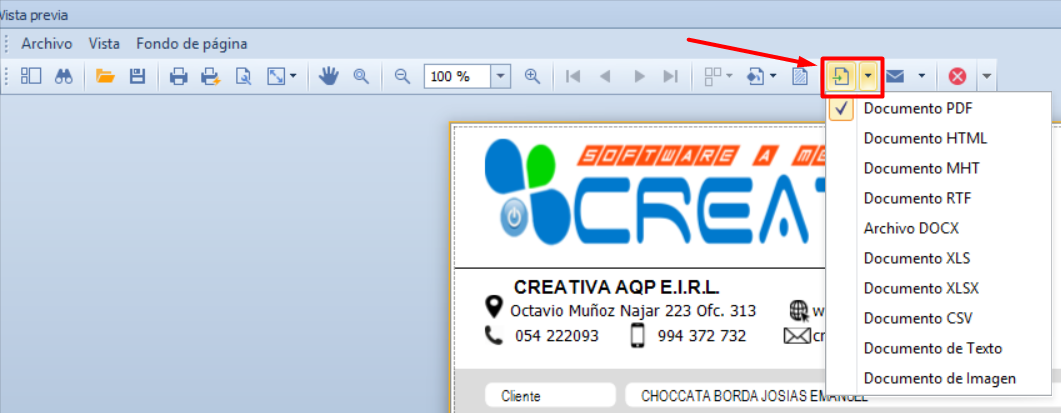The image size is (1061, 413).
Task: Go to the previous page
Action: point(606,77)
